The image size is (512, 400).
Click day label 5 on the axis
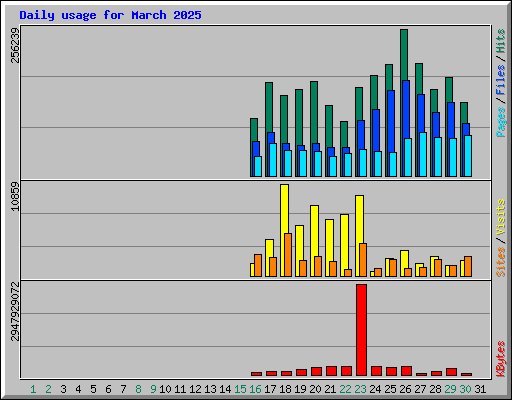coord(93,389)
